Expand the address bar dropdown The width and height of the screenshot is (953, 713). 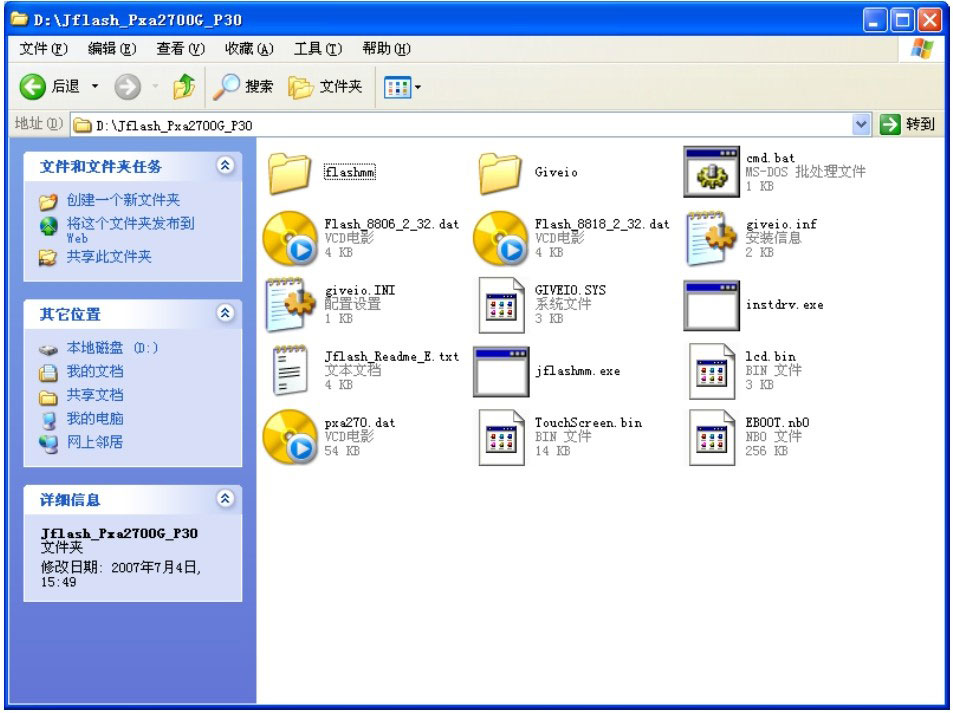pos(861,125)
